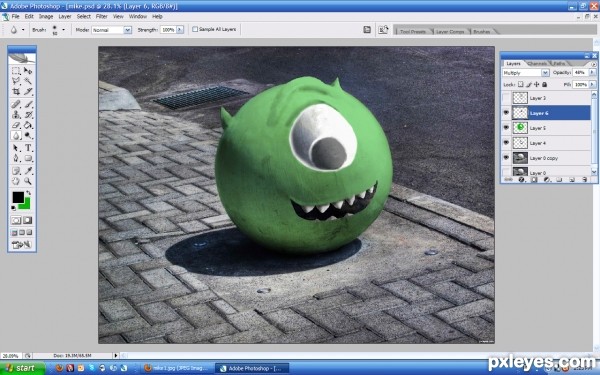The width and height of the screenshot is (600, 375).
Task: Pick the Zoom tool in the toolbox
Action: point(28,181)
